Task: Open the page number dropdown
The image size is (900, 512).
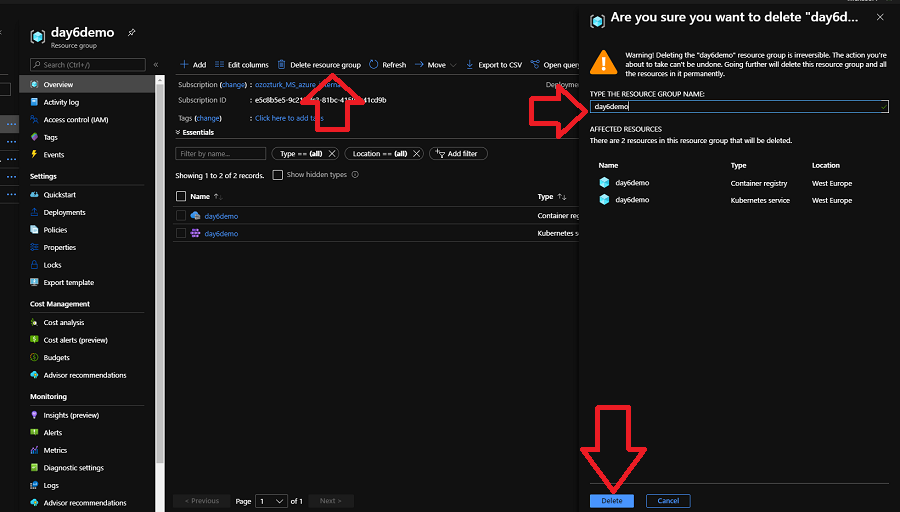Action: coord(271,500)
